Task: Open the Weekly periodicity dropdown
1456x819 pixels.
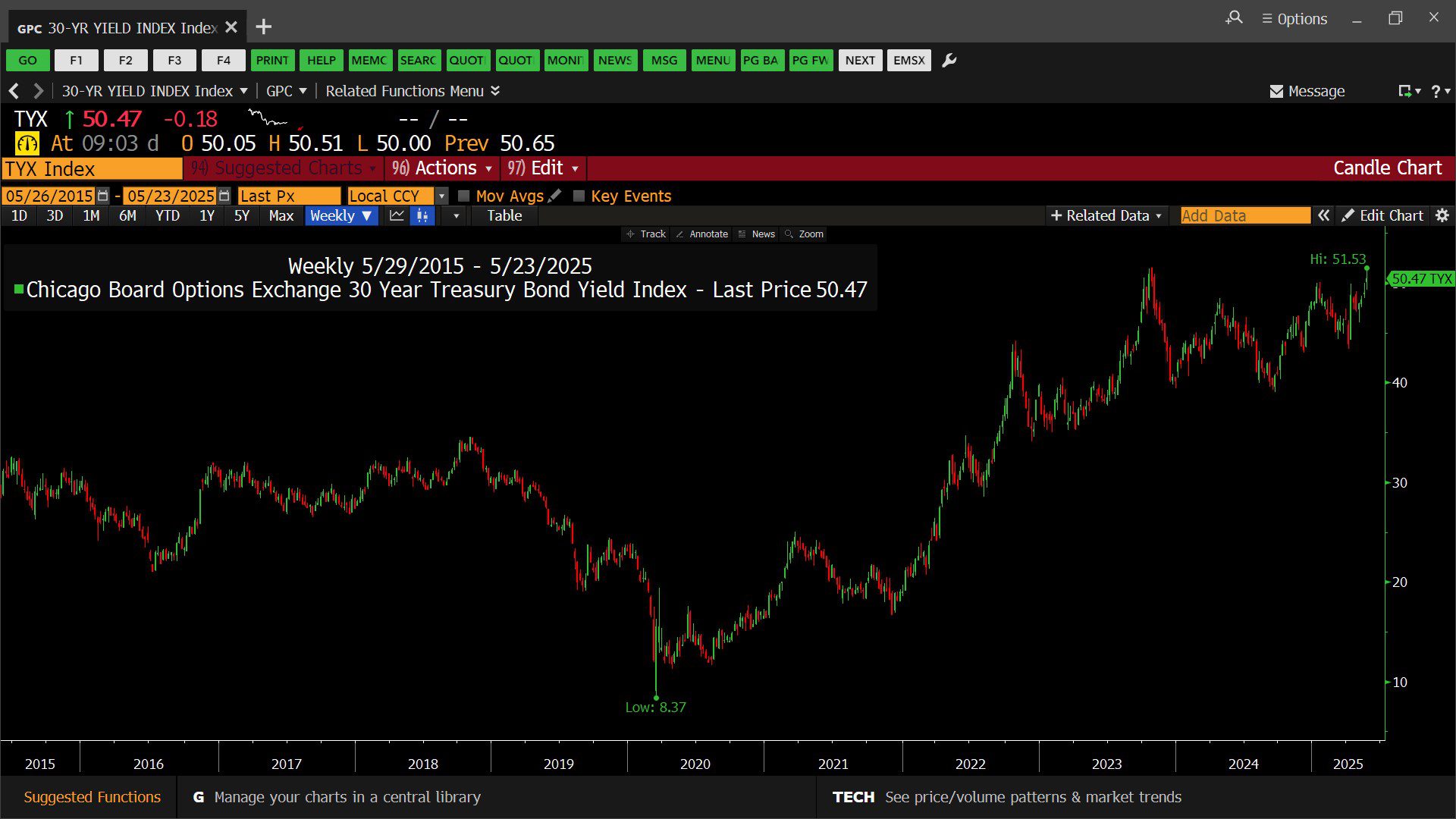Action: pos(340,215)
